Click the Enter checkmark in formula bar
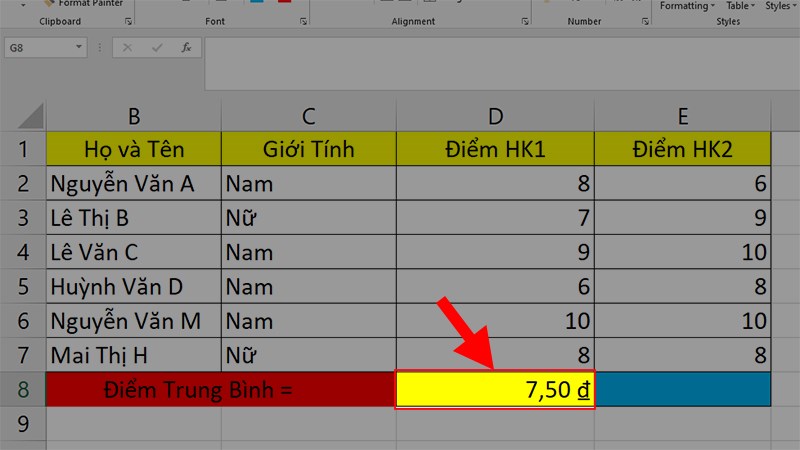The width and height of the screenshot is (800, 450). (156, 47)
